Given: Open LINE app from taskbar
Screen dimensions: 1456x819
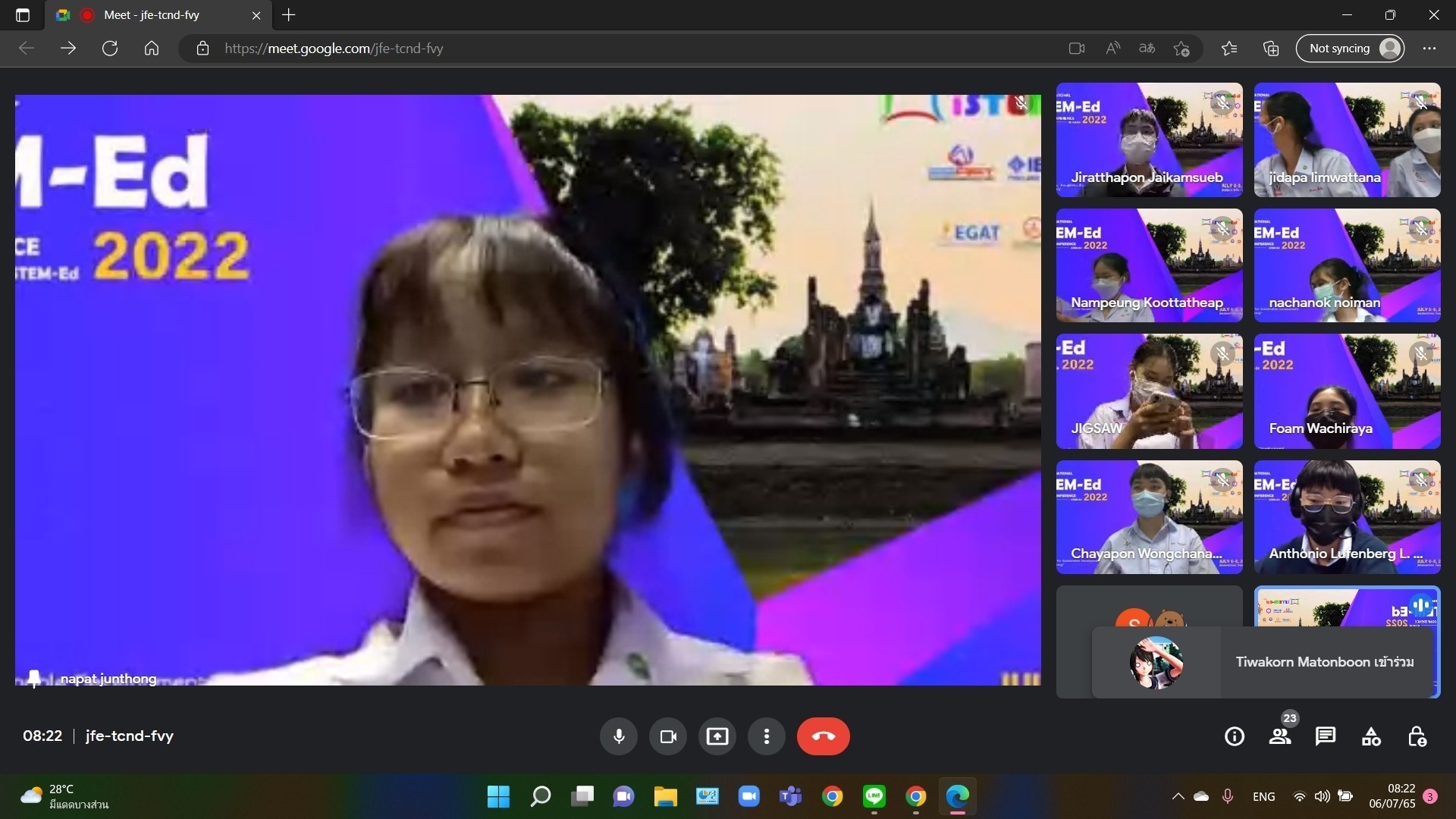Looking at the screenshot, I should coord(874,796).
